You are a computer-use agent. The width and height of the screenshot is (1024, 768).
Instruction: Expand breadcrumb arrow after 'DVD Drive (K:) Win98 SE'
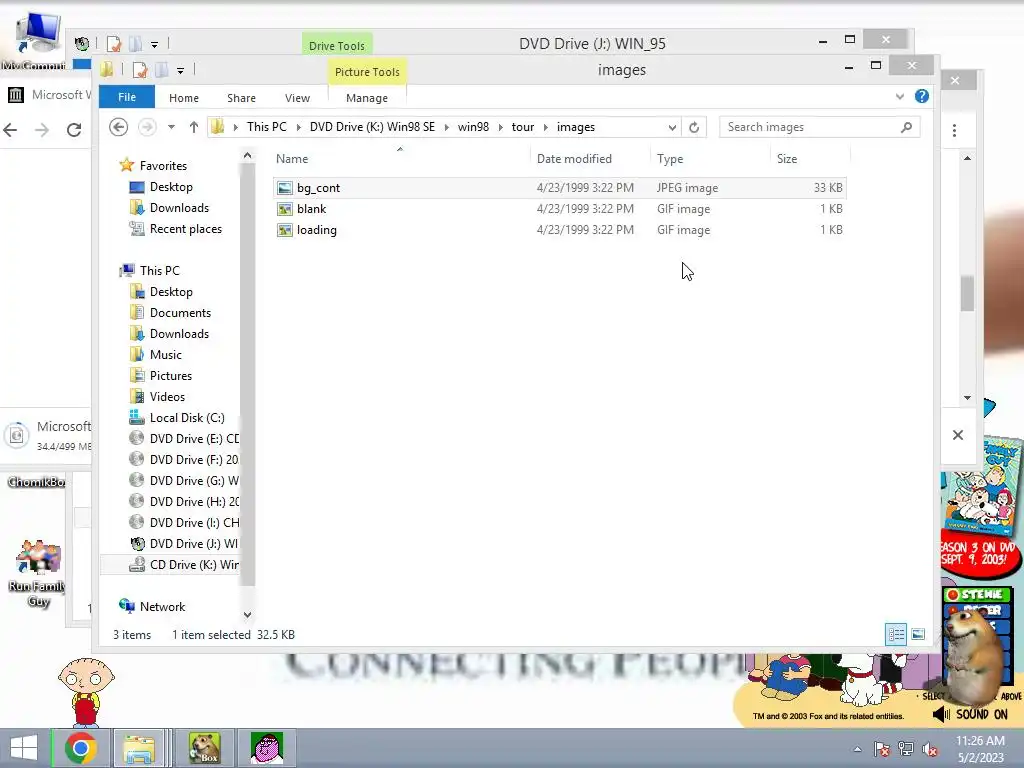[447, 127]
